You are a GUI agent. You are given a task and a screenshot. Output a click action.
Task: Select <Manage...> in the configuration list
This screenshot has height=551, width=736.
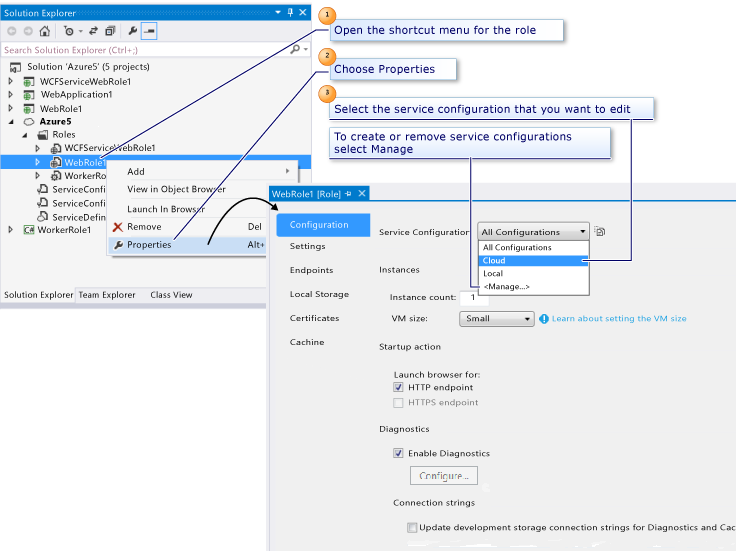533,287
